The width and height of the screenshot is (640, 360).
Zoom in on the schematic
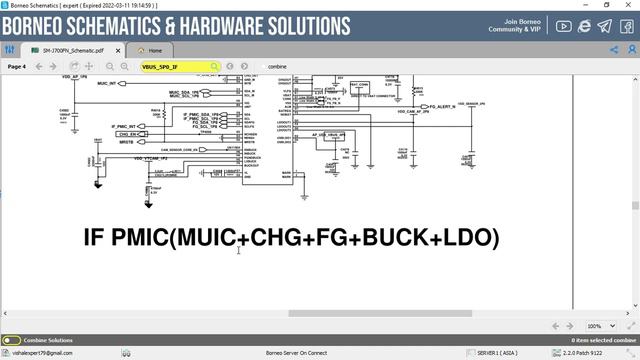tap(124, 67)
